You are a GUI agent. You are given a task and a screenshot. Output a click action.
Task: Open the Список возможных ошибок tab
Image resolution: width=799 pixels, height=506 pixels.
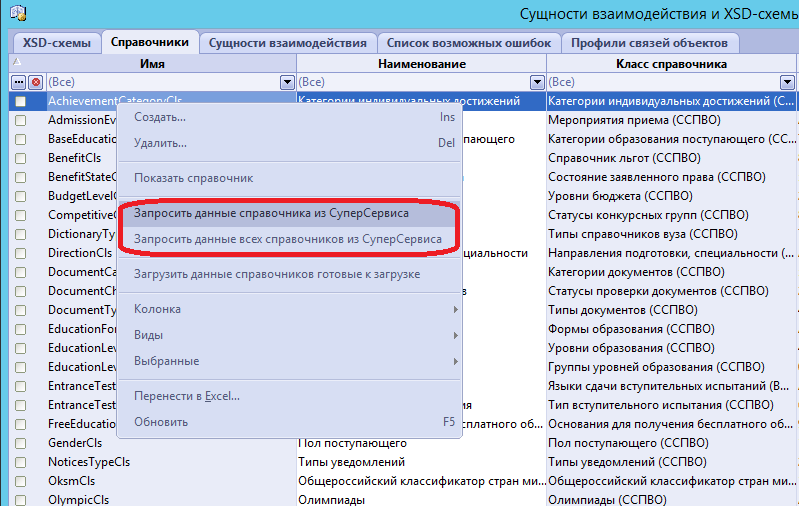[469, 43]
